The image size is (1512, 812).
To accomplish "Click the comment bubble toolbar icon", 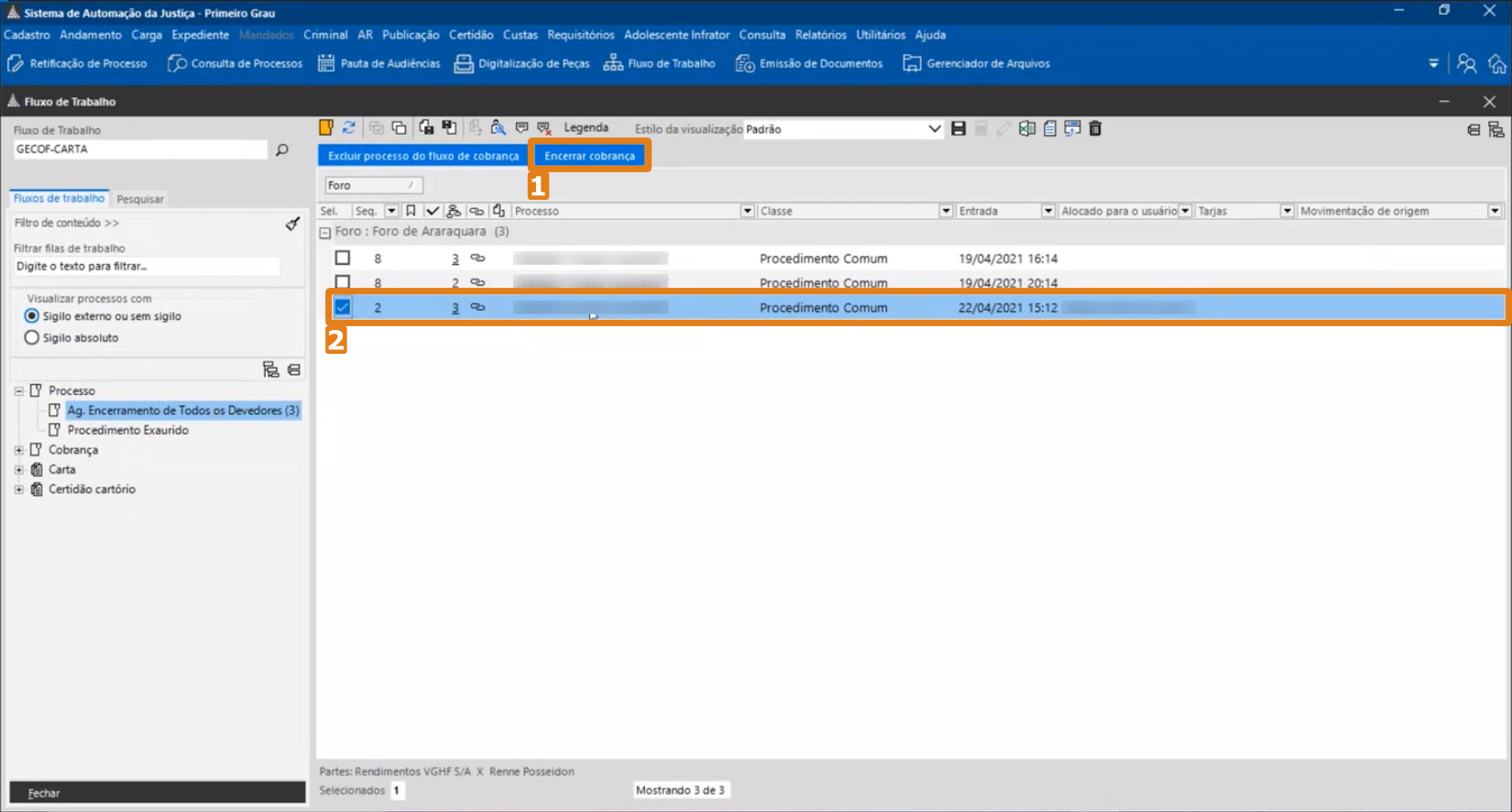I will [x=521, y=127].
